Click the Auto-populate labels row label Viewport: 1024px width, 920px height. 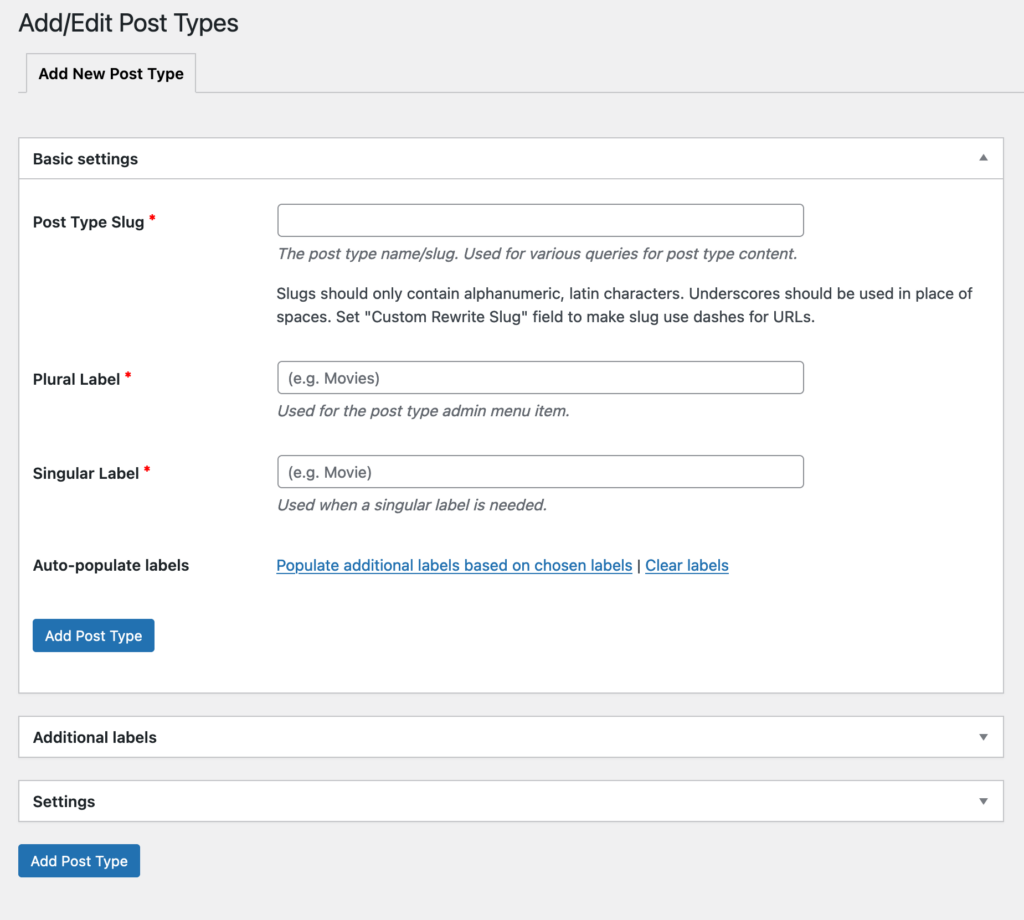pos(111,565)
